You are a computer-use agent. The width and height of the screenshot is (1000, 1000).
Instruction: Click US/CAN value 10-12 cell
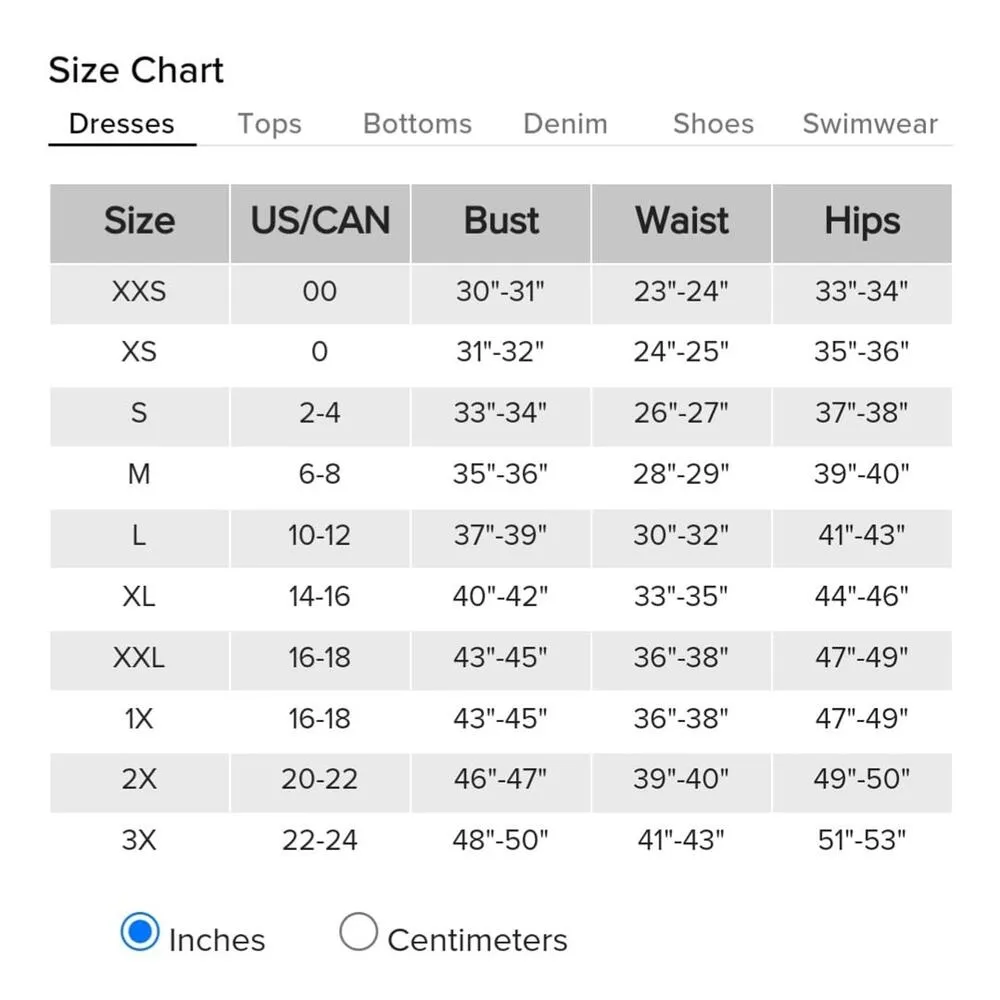click(x=320, y=535)
